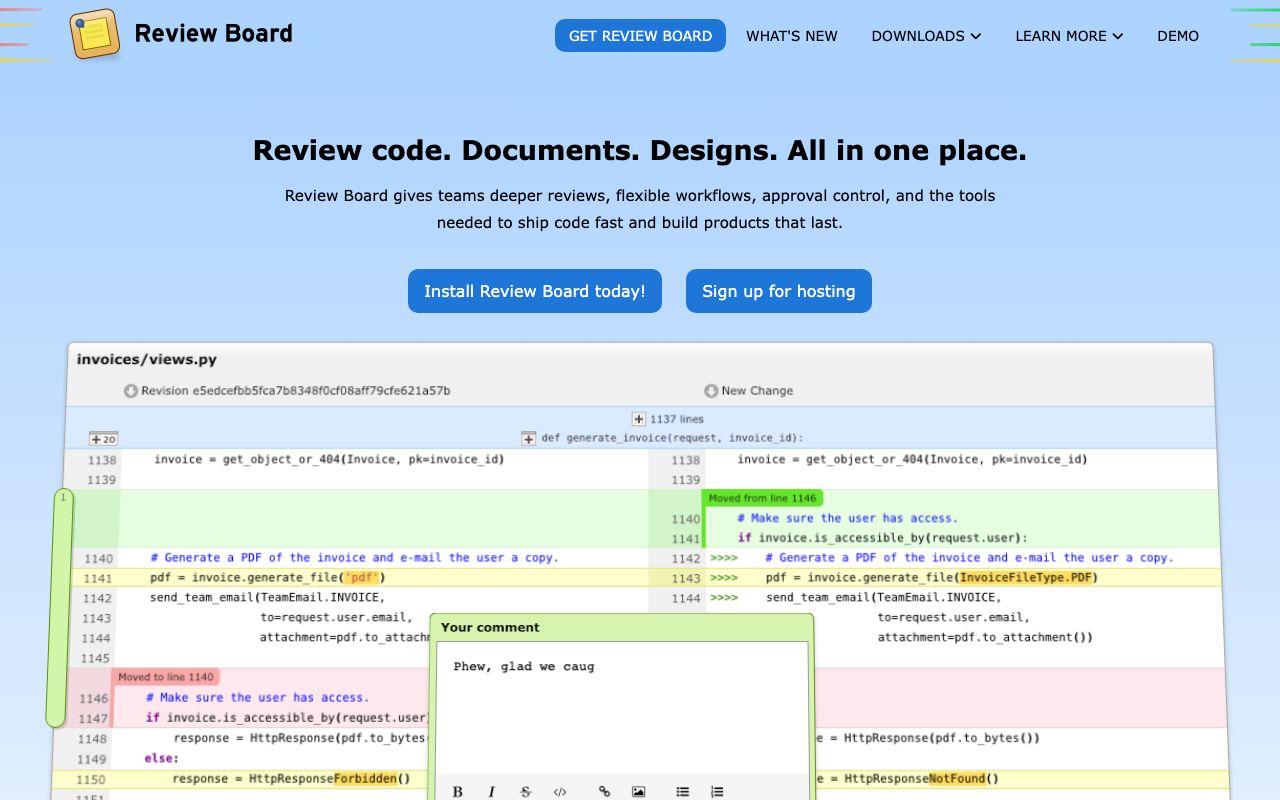The height and width of the screenshot is (800, 1280).
Task: Open the Demo page
Action: tap(1178, 35)
